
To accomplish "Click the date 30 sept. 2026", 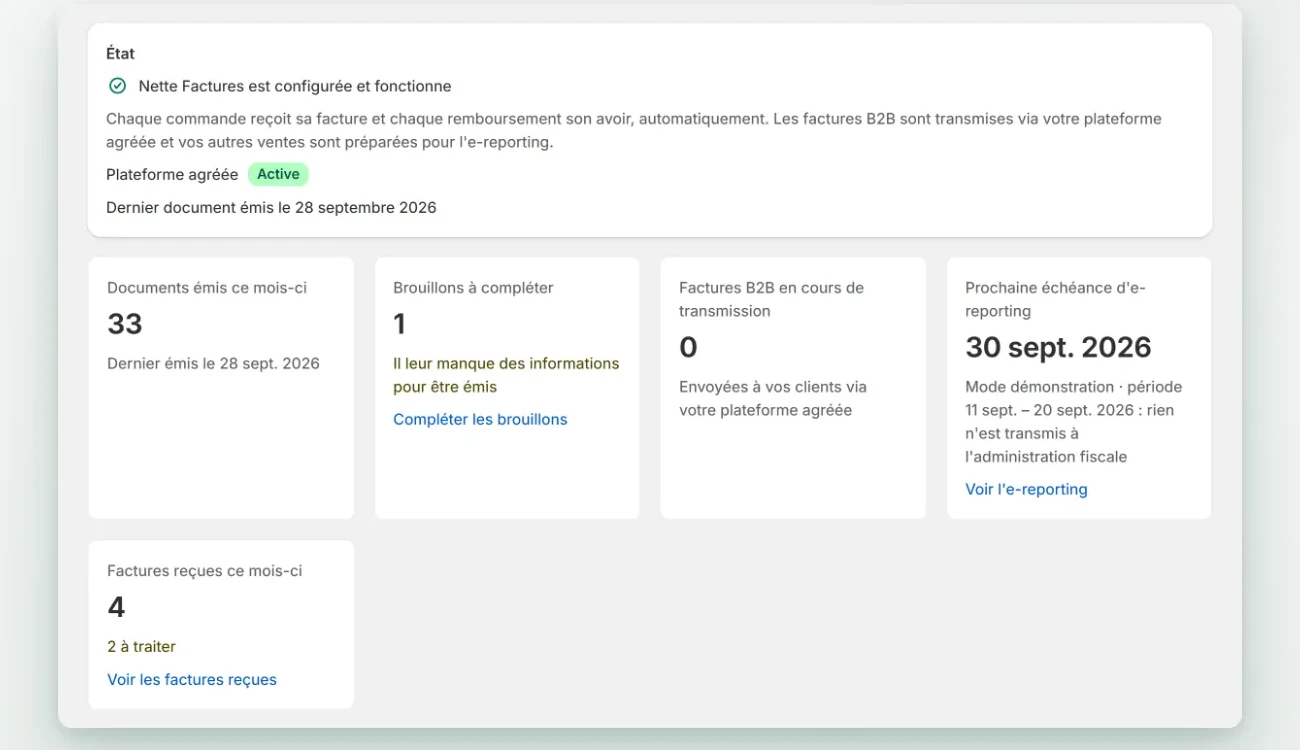I will (1058, 347).
